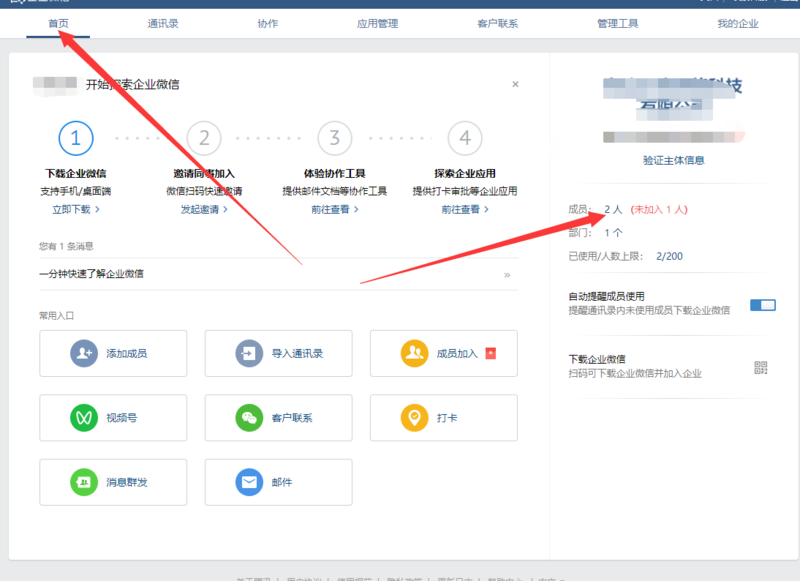This screenshot has height=581, width=800.
Task: Toggle the 自动提醒成员使用 switch
Action: click(x=763, y=305)
